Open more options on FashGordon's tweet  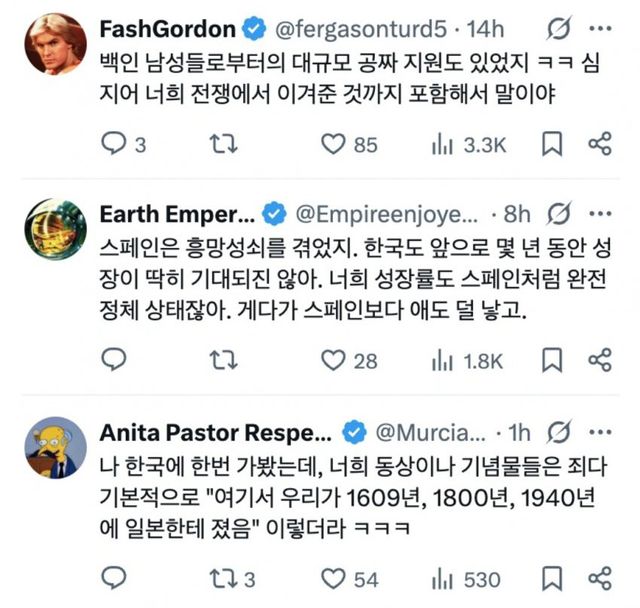600,28
